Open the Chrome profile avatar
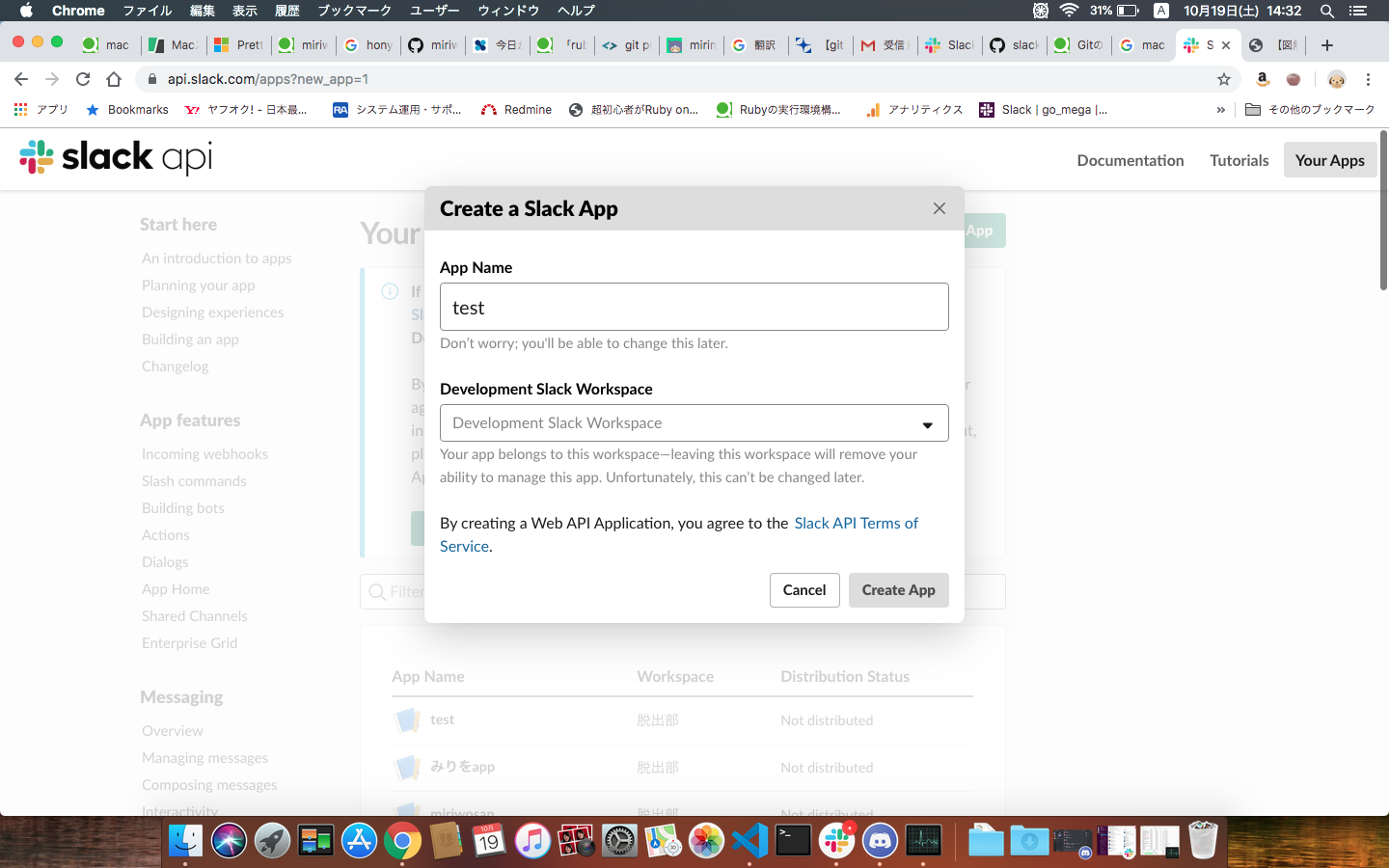The width and height of the screenshot is (1389, 868). coord(1336,79)
